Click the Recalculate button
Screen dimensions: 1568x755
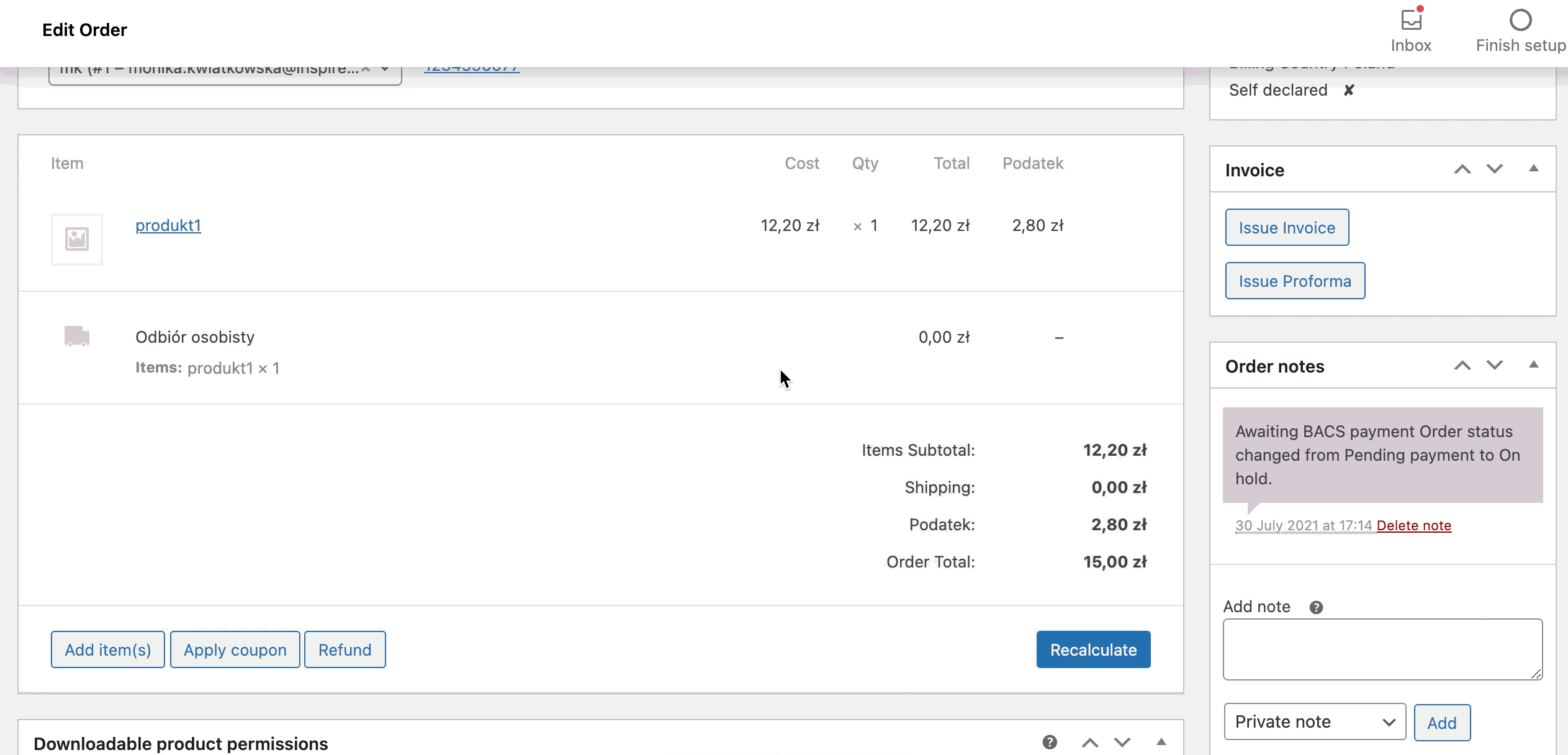coord(1093,650)
